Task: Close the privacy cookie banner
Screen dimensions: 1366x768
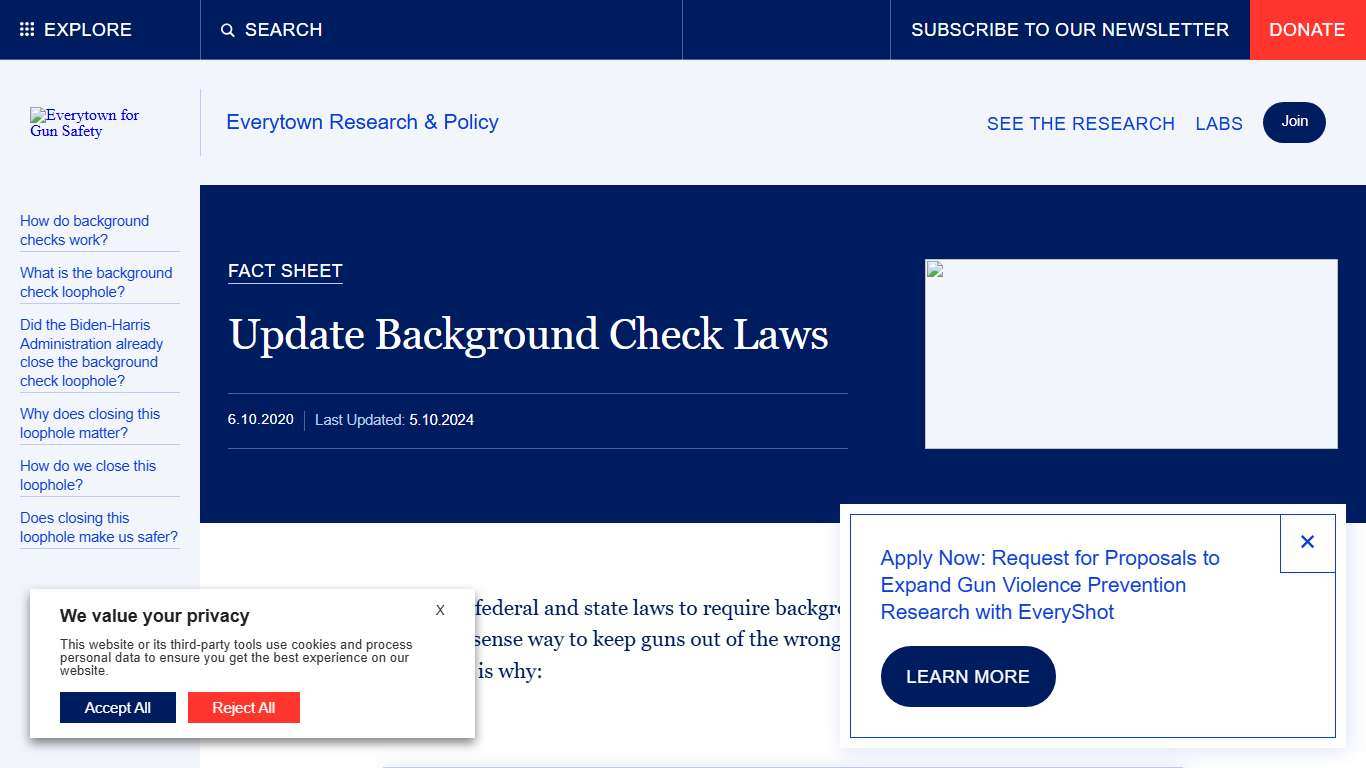Action: click(x=439, y=610)
